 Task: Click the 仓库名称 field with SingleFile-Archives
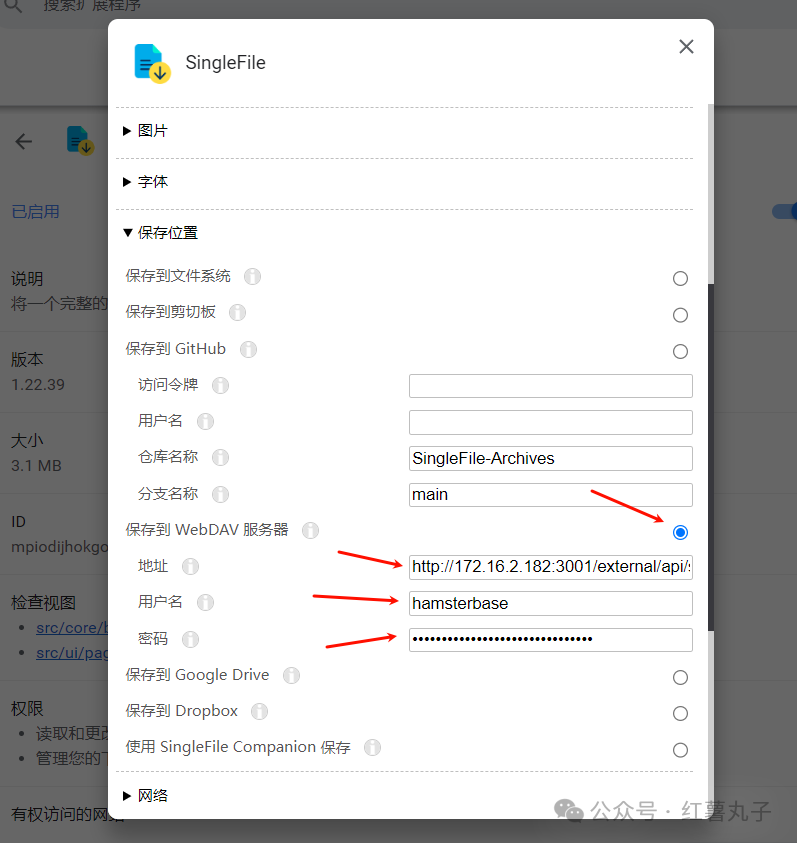tap(550, 459)
